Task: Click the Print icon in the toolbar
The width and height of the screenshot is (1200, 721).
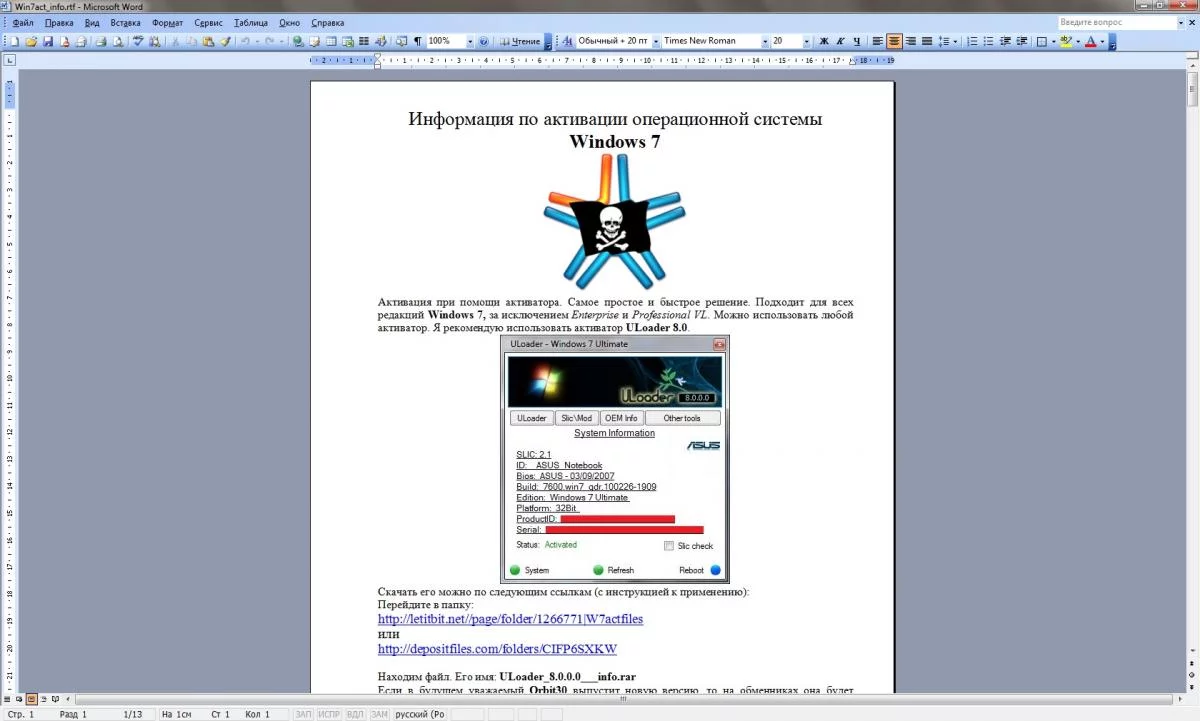Action: pos(100,41)
